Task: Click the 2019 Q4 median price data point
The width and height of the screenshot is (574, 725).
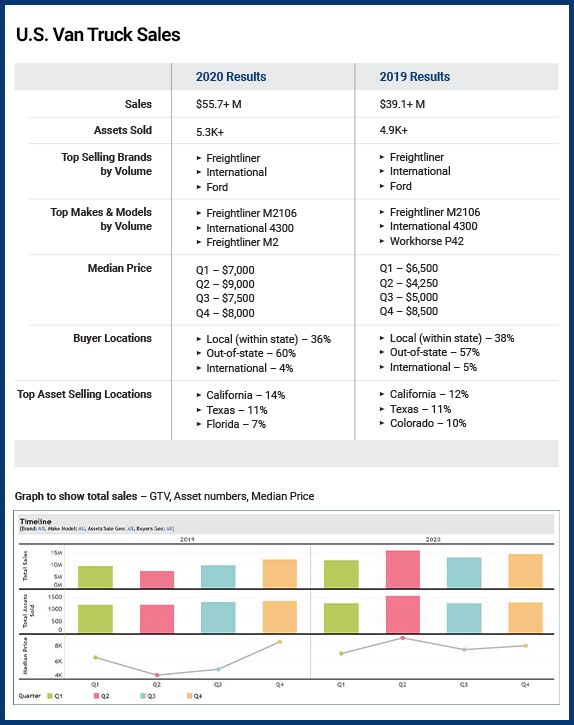Action: pyautogui.click(x=280, y=642)
